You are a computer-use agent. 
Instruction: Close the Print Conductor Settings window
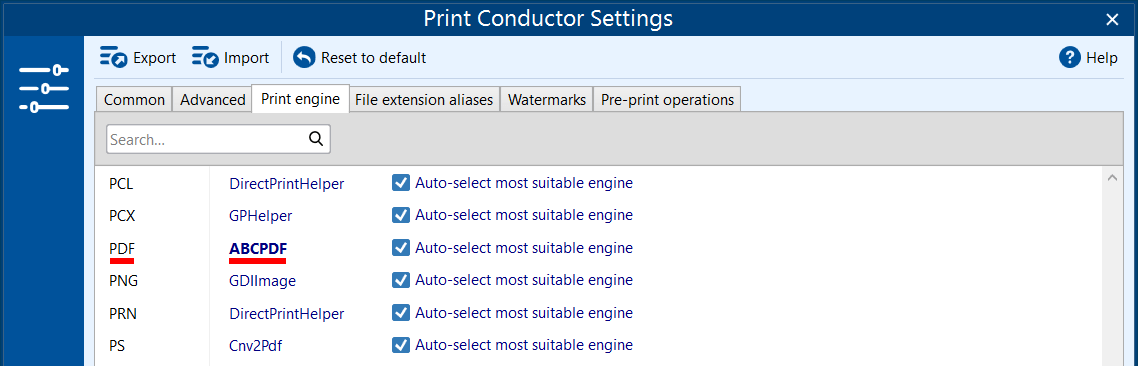[1112, 20]
